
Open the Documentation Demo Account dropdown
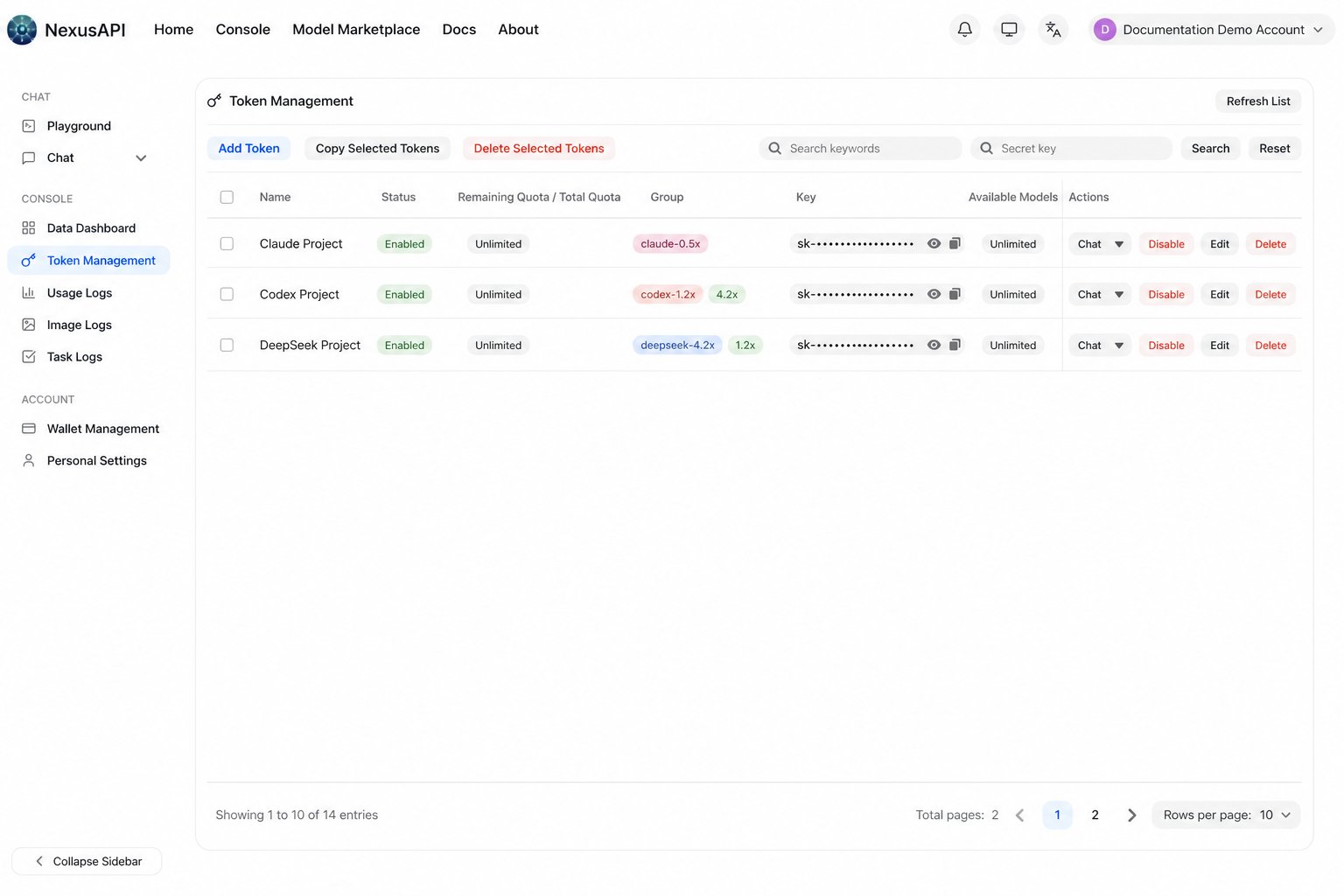tap(1212, 30)
